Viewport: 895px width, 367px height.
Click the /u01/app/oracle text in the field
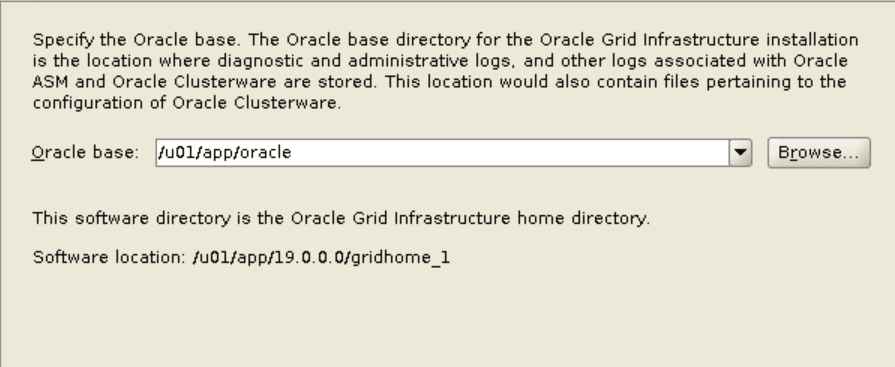tap(225, 152)
